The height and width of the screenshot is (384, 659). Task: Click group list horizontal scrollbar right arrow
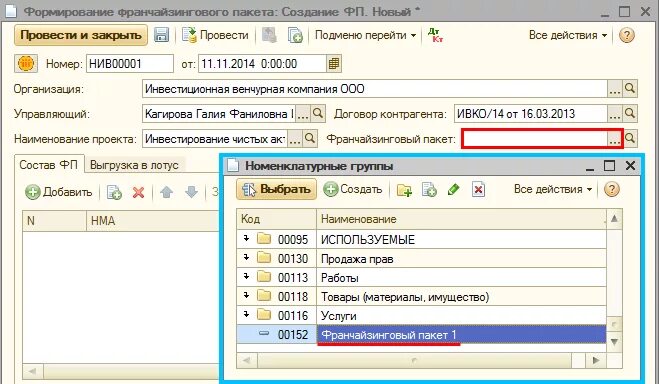596,360
